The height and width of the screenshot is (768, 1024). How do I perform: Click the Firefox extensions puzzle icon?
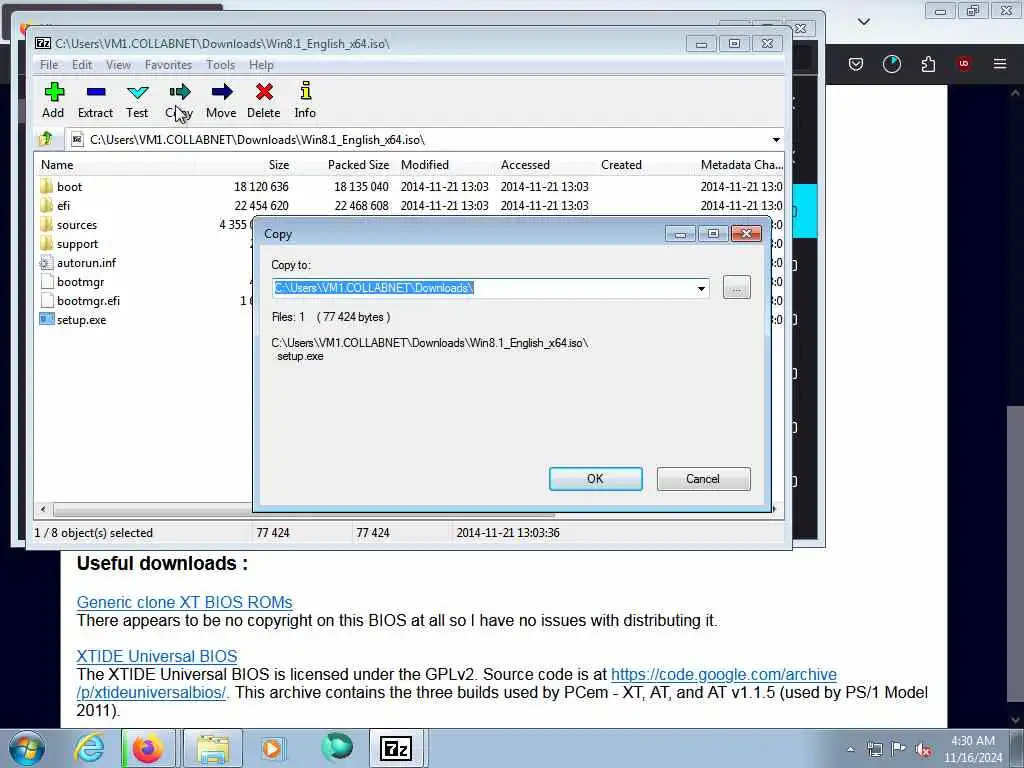928,64
